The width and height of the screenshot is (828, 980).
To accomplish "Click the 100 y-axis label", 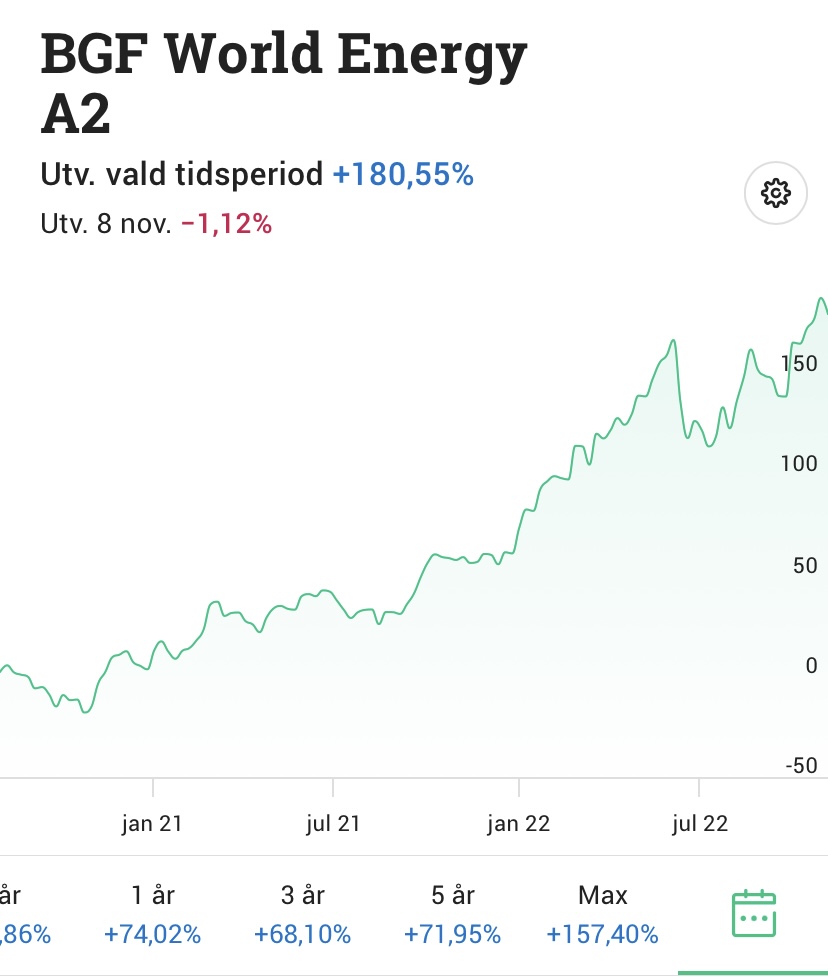I will [799, 464].
